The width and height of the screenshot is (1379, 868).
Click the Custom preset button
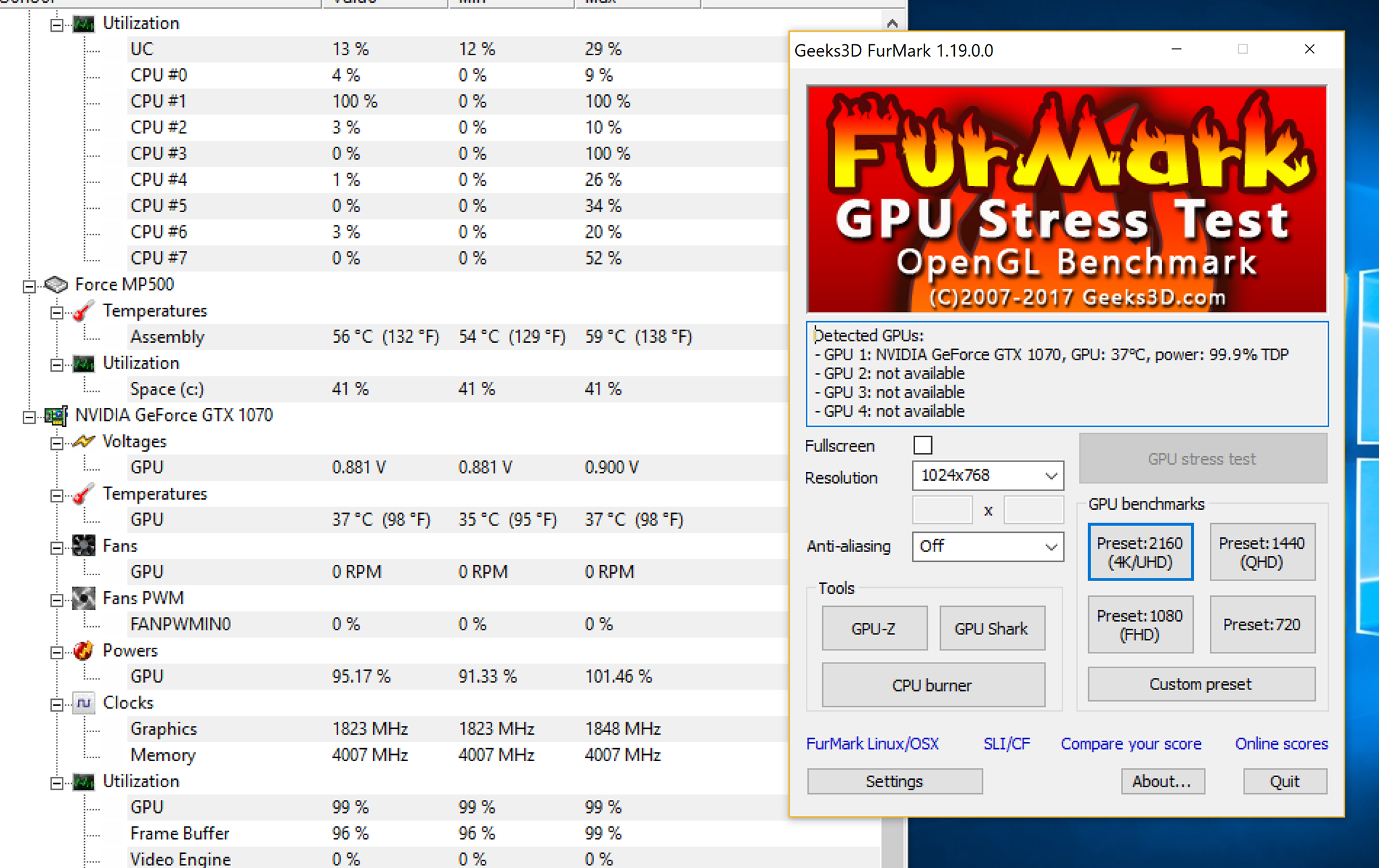pyautogui.click(x=1201, y=684)
